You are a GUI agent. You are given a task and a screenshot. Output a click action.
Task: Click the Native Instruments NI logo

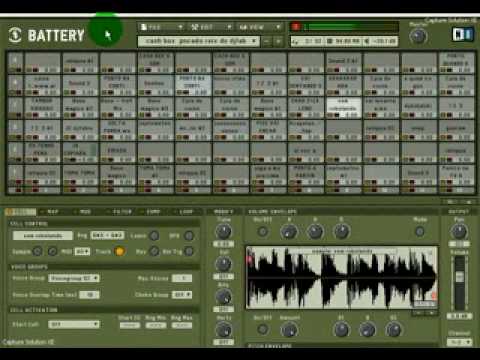[x=463, y=35]
